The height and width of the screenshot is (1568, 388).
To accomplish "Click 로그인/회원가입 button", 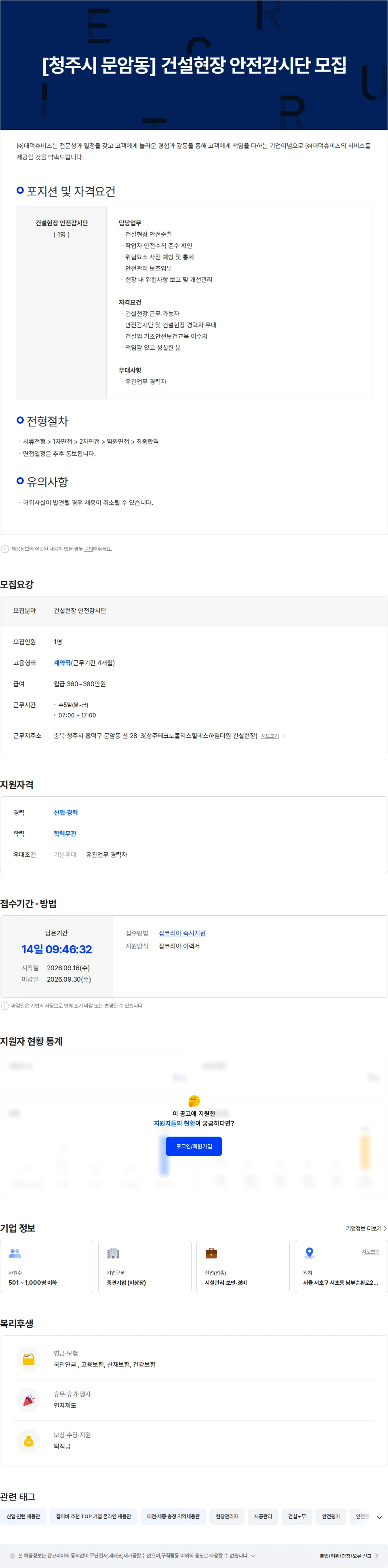I will click(194, 1146).
